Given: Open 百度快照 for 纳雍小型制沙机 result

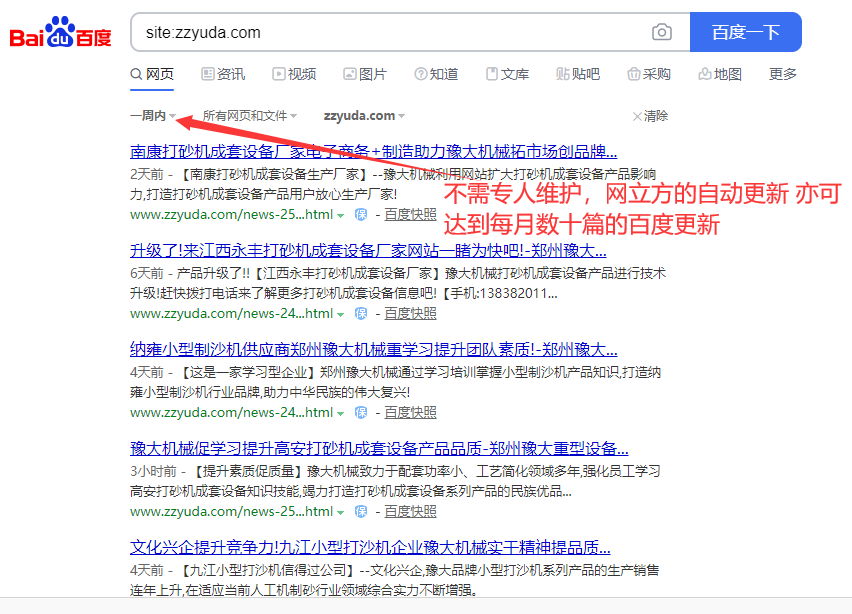Looking at the screenshot, I should [410, 412].
